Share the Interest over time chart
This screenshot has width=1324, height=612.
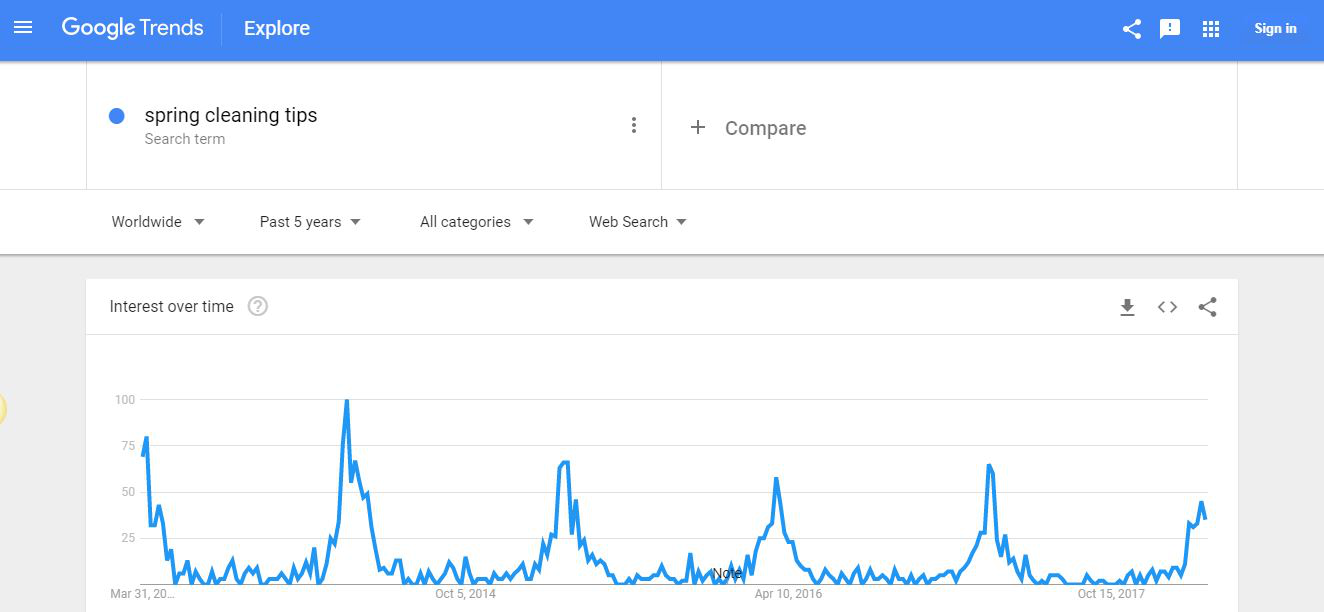pos(1207,307)
